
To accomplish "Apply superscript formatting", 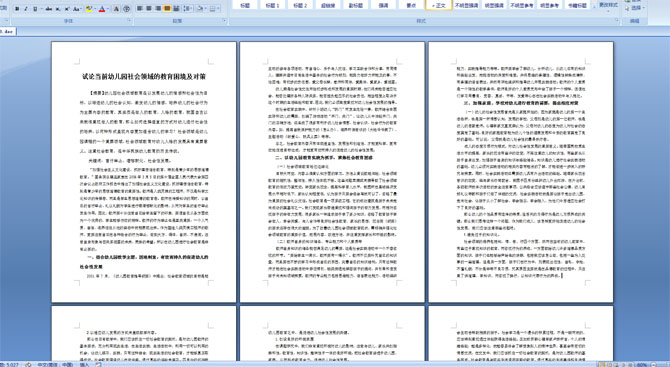I will 67,9.
